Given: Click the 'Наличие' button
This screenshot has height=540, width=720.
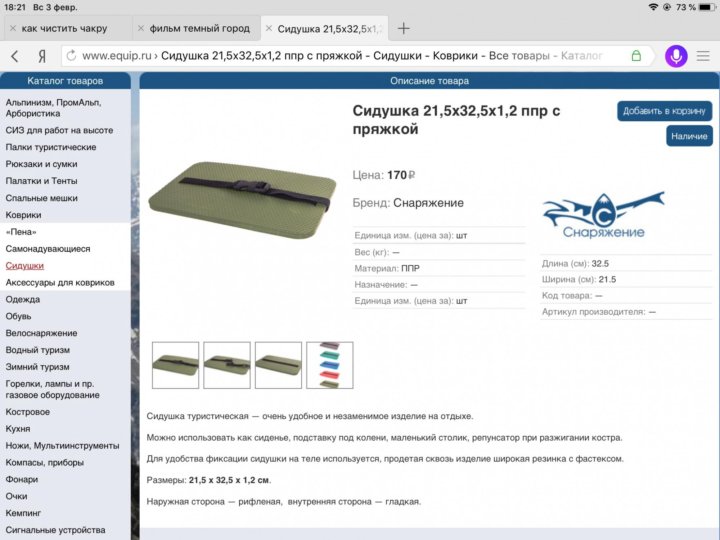Looking at the screenshot, I should tap(689, 136).
